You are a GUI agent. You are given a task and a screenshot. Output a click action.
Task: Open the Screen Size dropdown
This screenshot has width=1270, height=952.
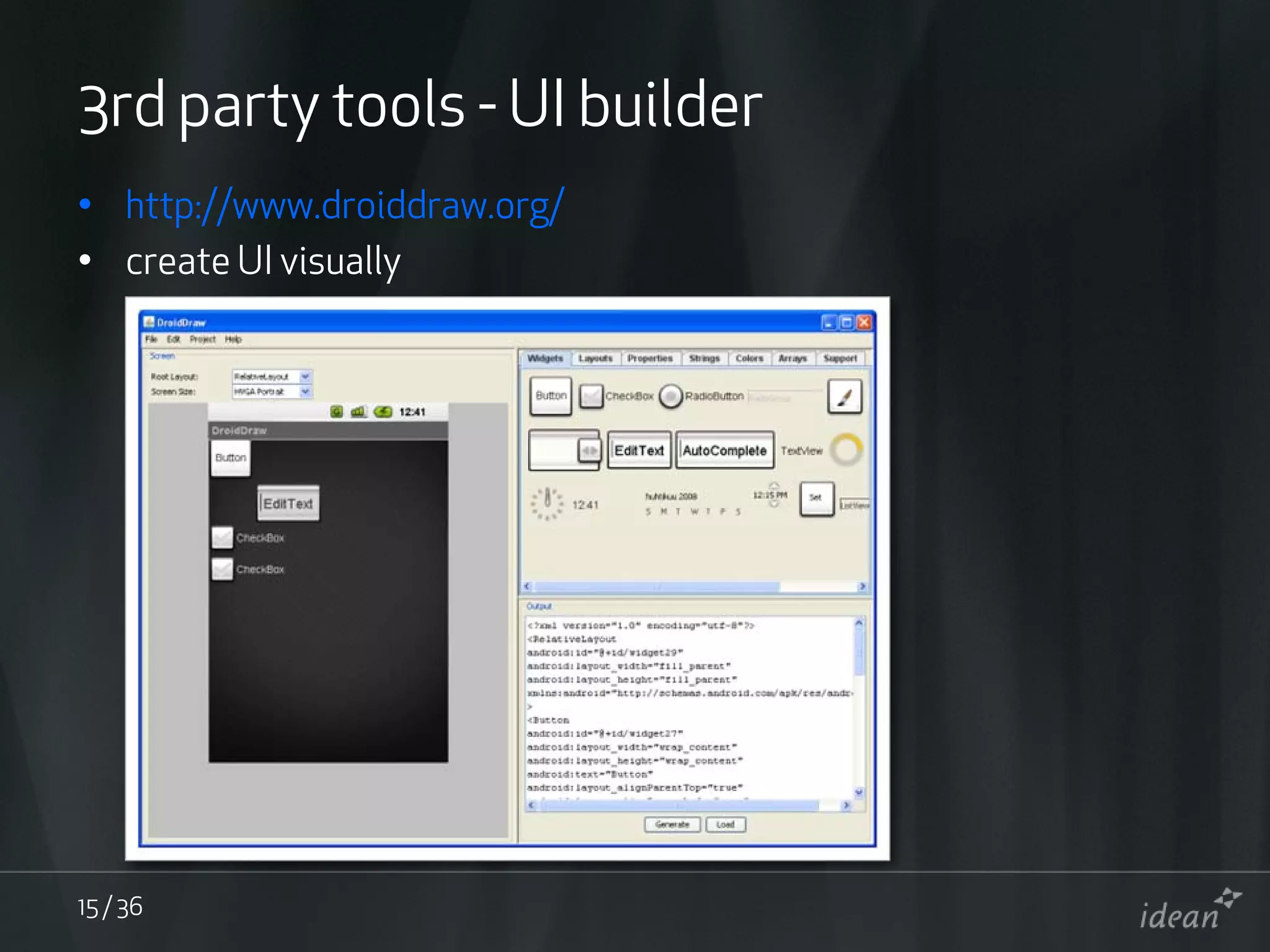(x=305, y=391)
